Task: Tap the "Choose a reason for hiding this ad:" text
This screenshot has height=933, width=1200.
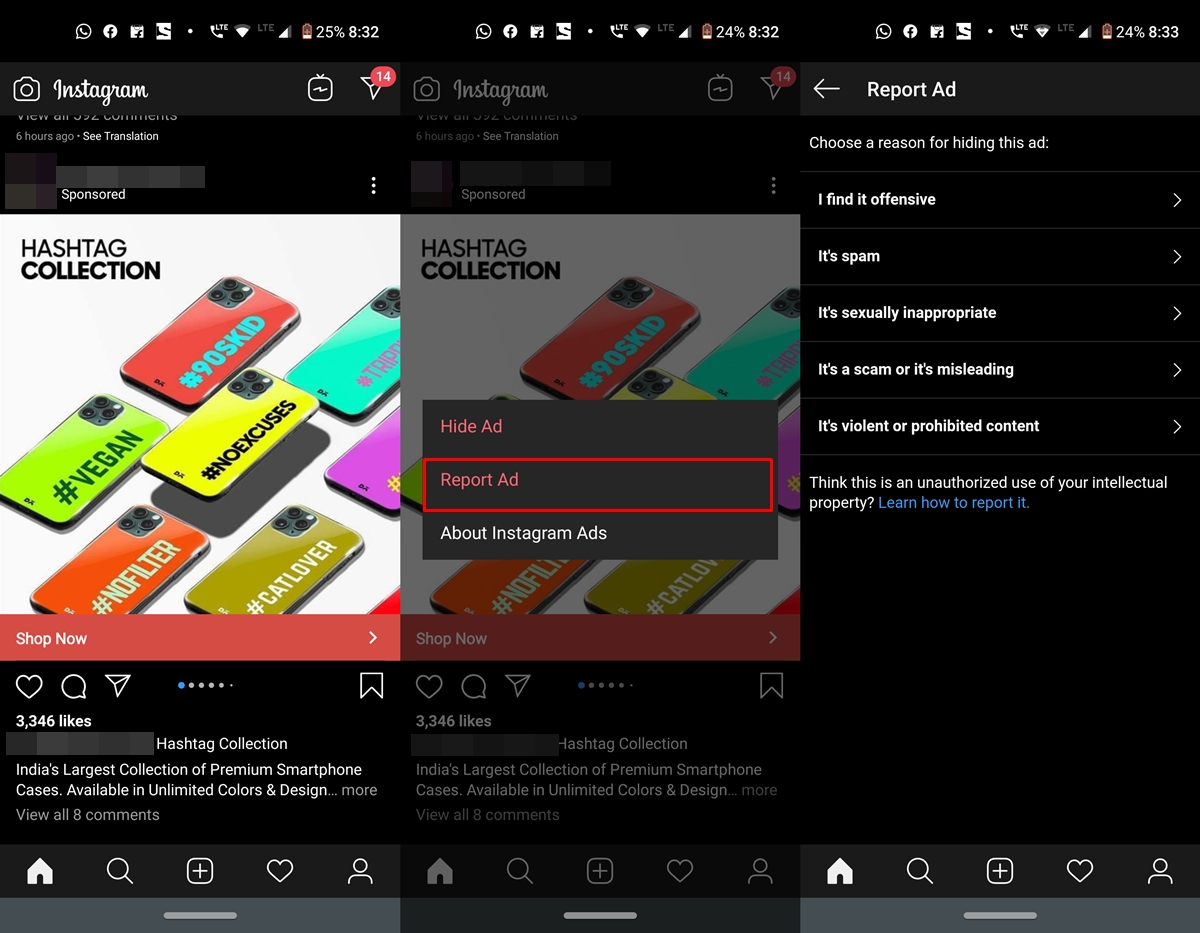Action: [x=929, y=143]
